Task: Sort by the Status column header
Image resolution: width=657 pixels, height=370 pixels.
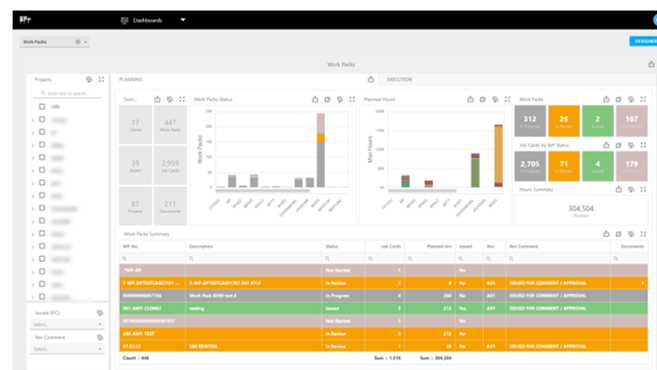Action: (343, 246)
